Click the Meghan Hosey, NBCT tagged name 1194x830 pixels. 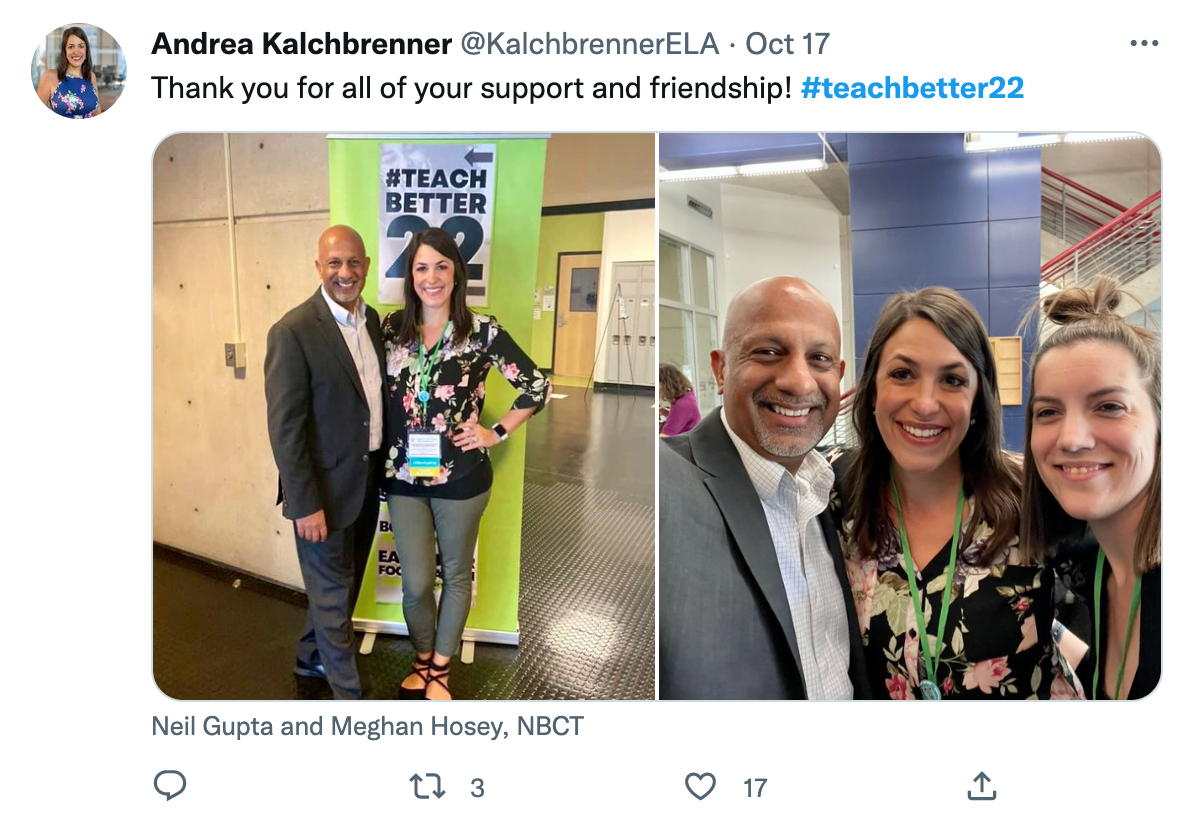[x=457, y=726]
